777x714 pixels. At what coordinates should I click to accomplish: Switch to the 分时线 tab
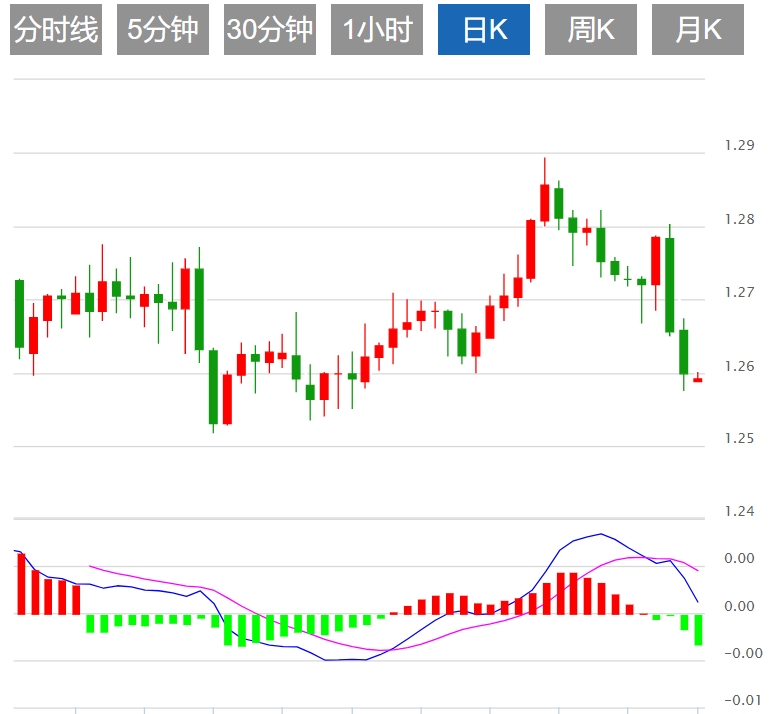(x=56, y=30)
